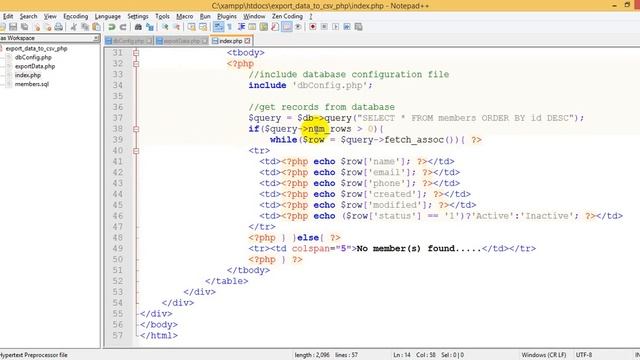Viewport: 640px width, 360px height.
Task: Open the Window menu
Action: click(x=254, y=16)
